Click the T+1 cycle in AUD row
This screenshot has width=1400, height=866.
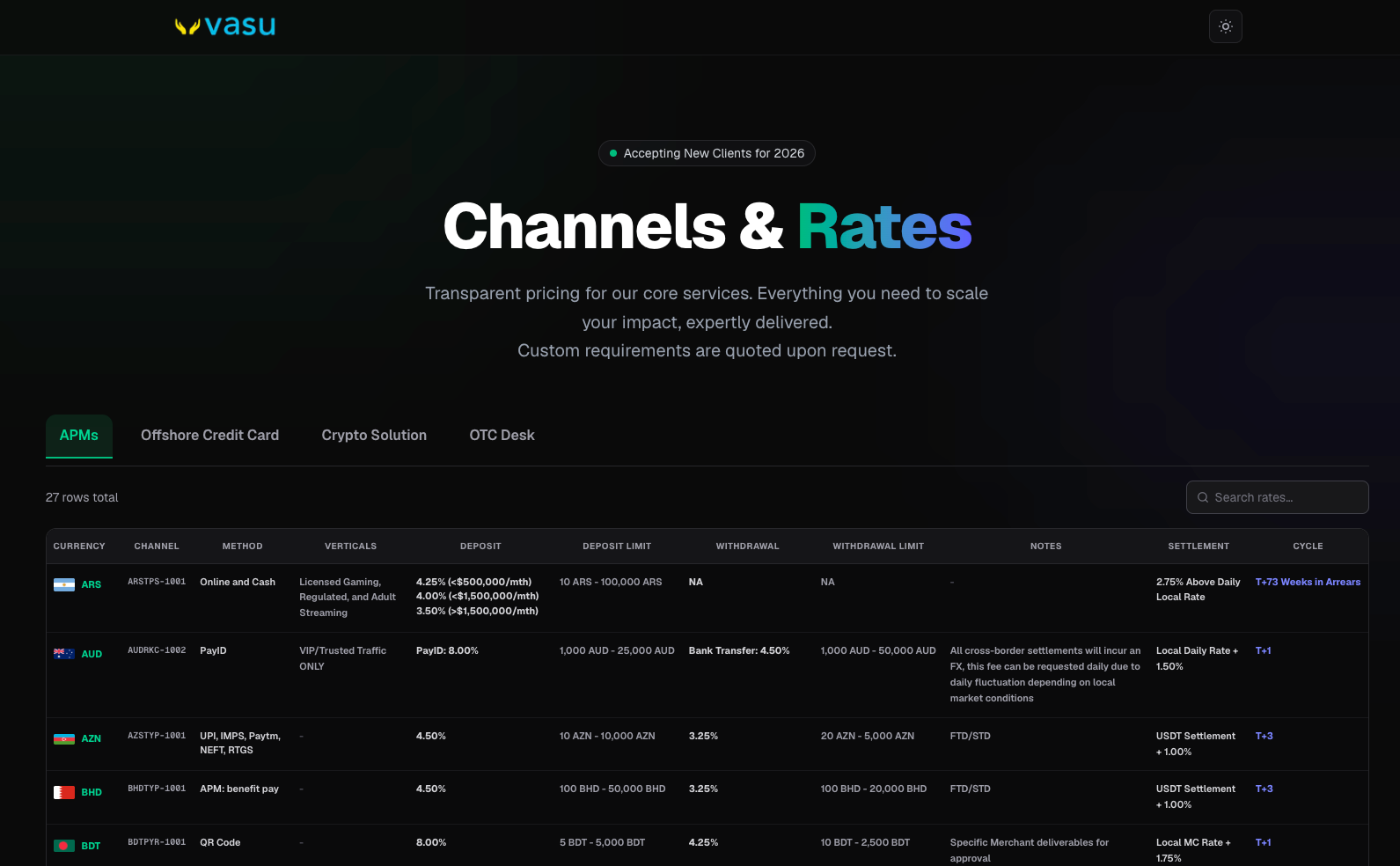(x=1263, y=650)
